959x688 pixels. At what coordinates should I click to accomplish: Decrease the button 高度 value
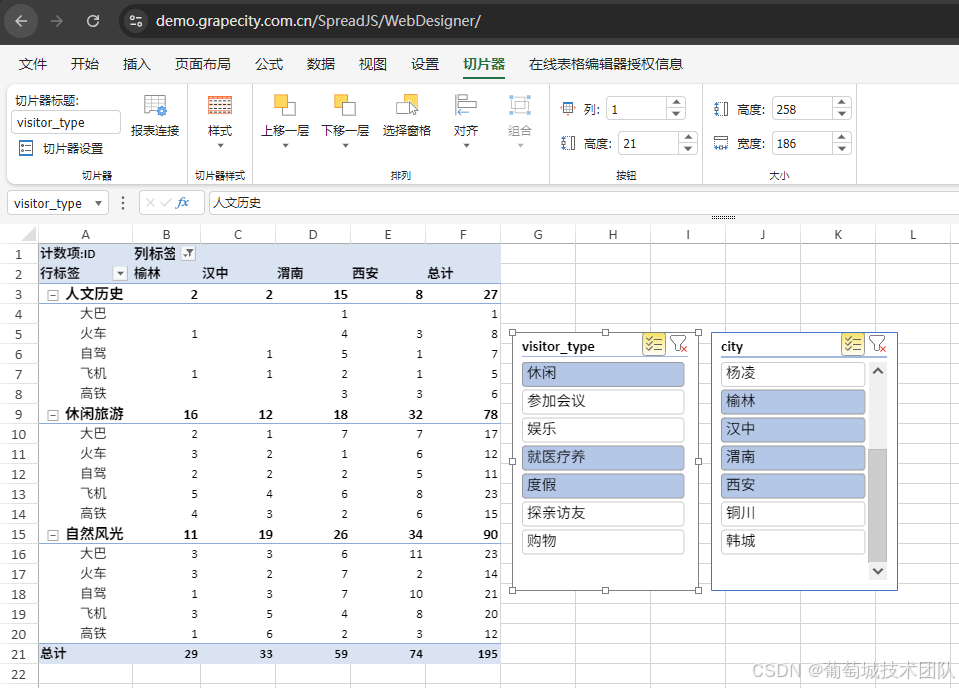pyautogui.click(x=688, y=149)
